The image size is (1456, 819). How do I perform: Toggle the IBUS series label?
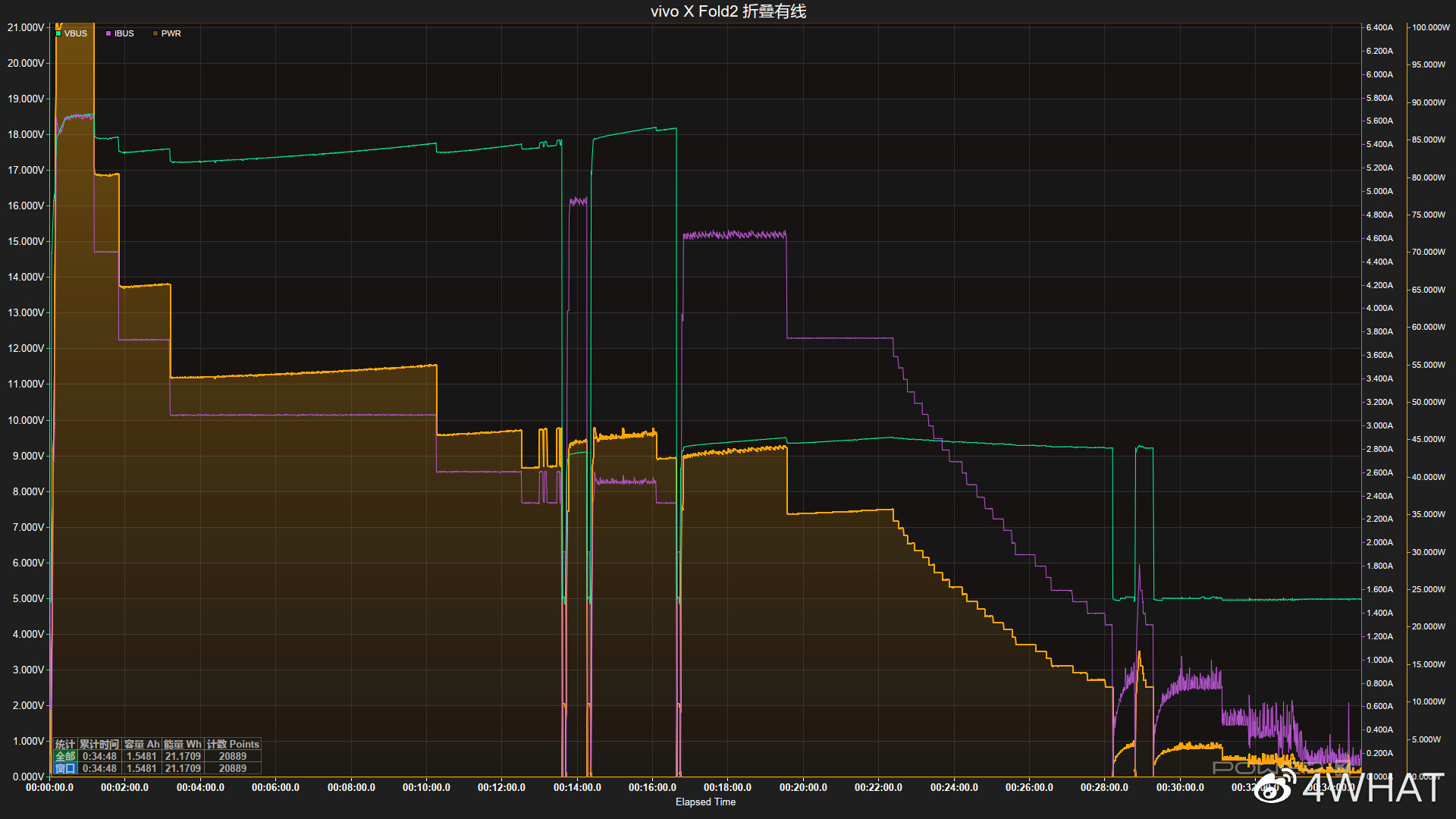[124, 33]
